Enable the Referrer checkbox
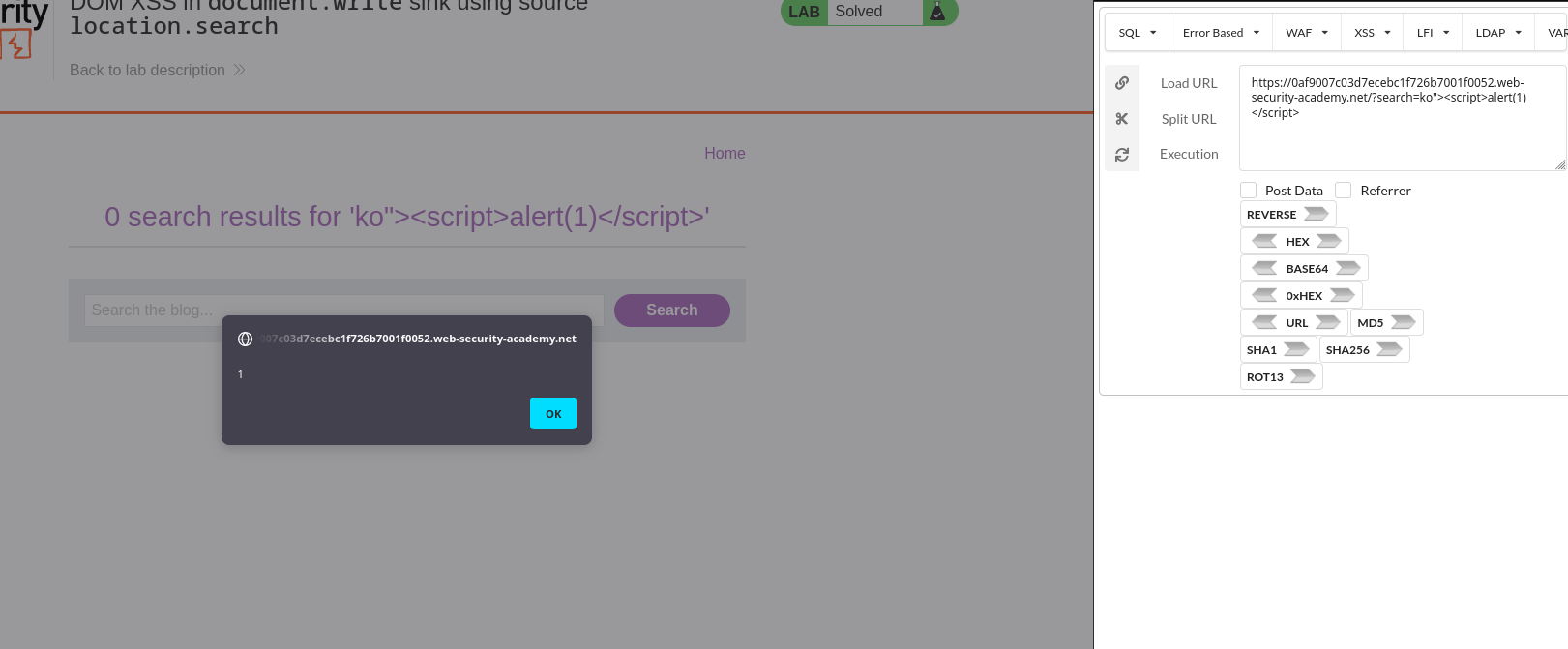Viewport: 1568px width, 649px height. pyautogui.click(x=1344, y=191)
